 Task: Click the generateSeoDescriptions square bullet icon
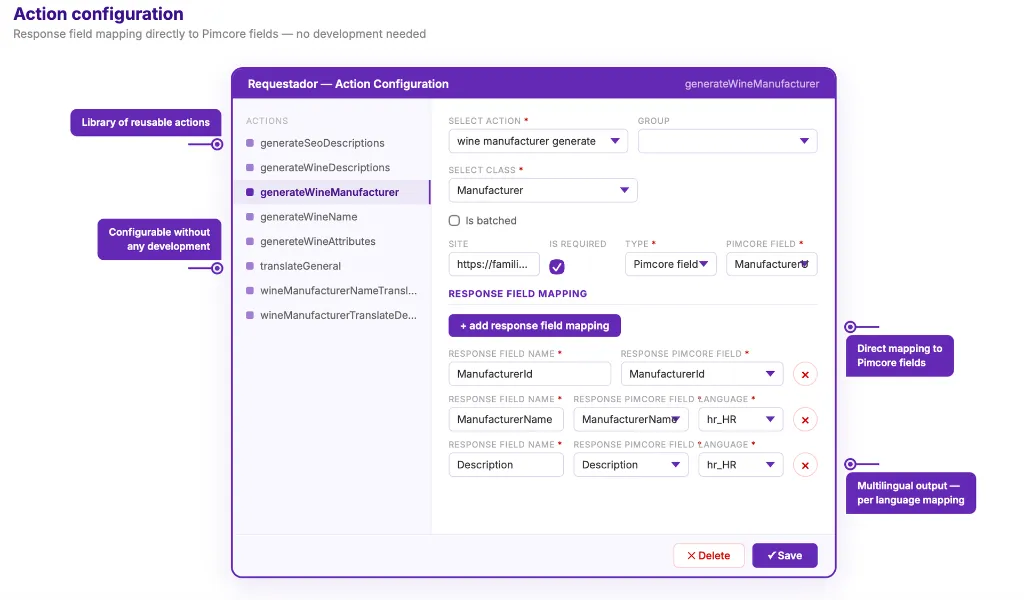[x=249, y=143]
